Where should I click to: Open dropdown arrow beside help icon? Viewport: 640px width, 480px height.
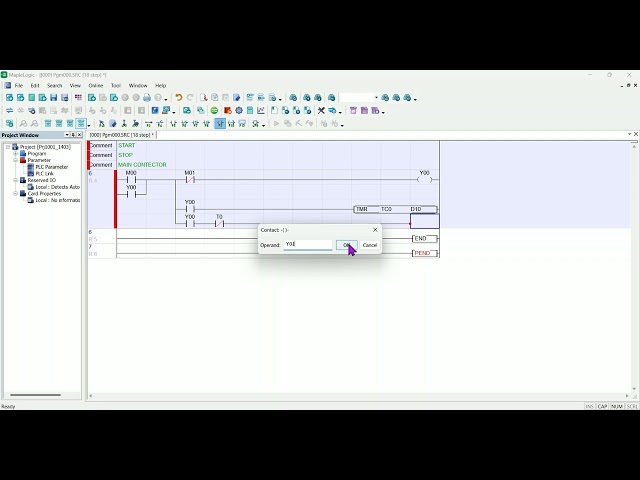(x=166, y=99)
